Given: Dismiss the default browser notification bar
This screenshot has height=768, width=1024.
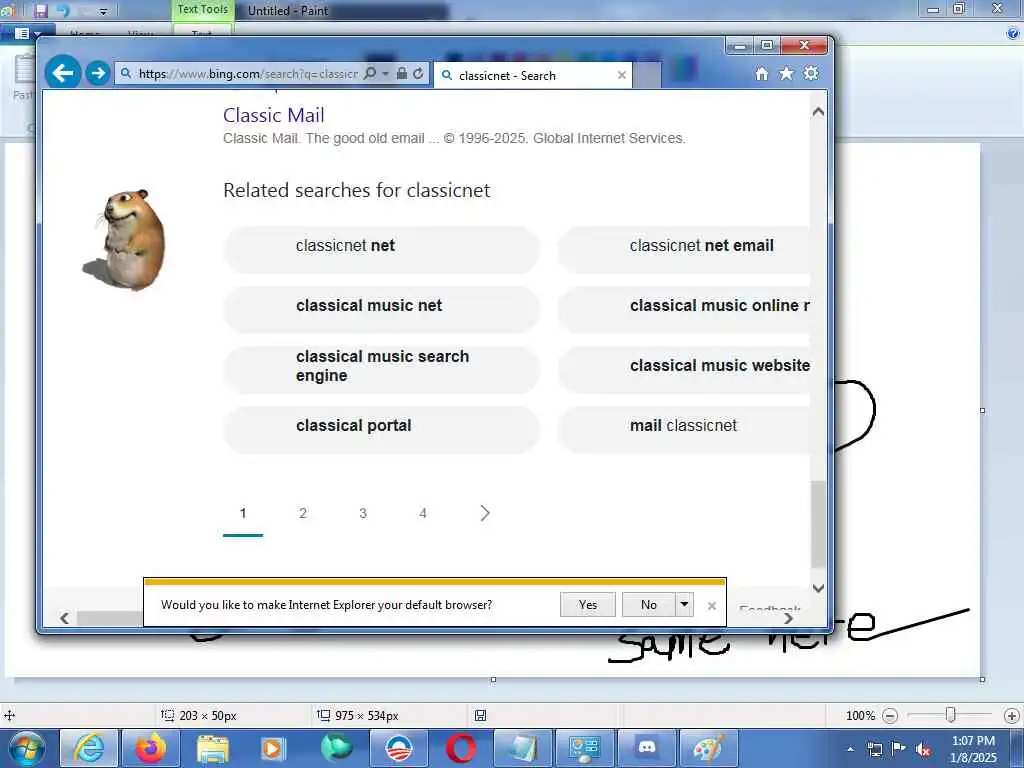Looking at the screenshot, I should click(x=712, y=606).
